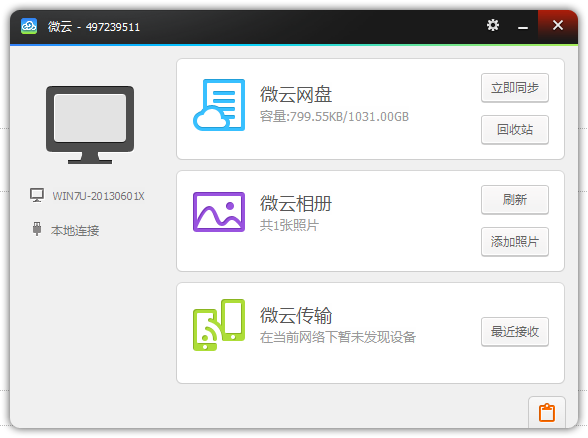Click the 本地连接 connection label

(x=75, y=230)
